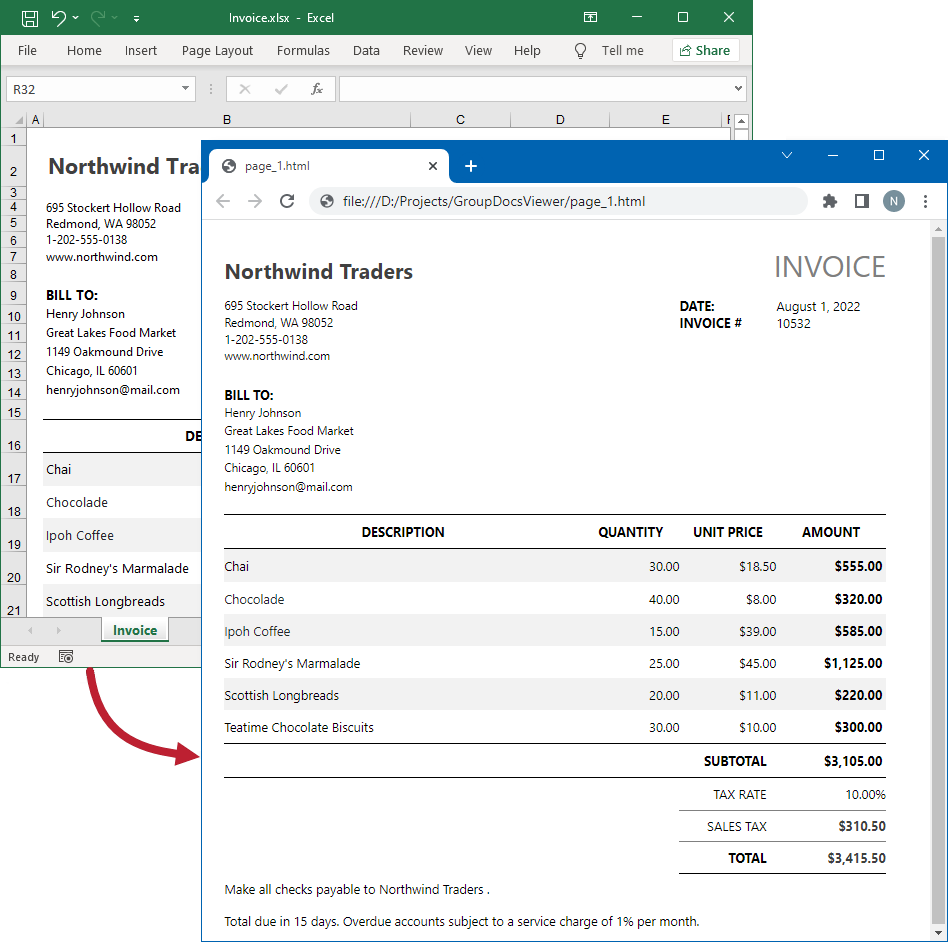This screenshot has height=942, width=948.
Task: Open Chrome's side panel icon
Action: click(862, 201)
